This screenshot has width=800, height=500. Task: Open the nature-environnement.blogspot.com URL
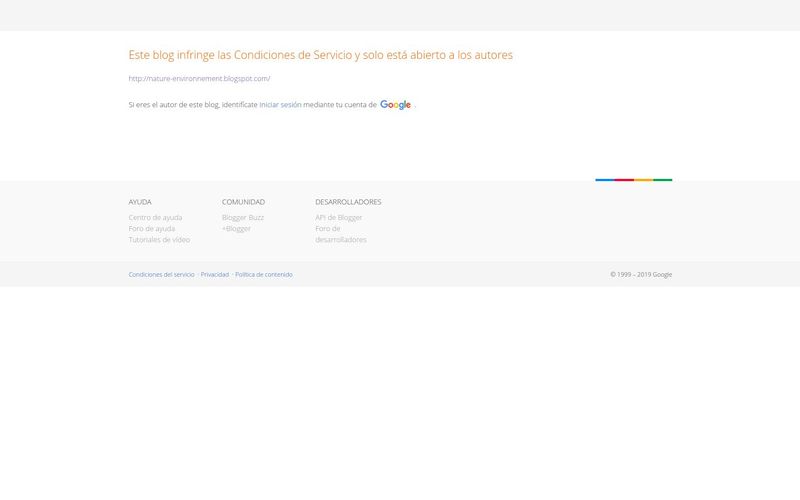(199, 79)
